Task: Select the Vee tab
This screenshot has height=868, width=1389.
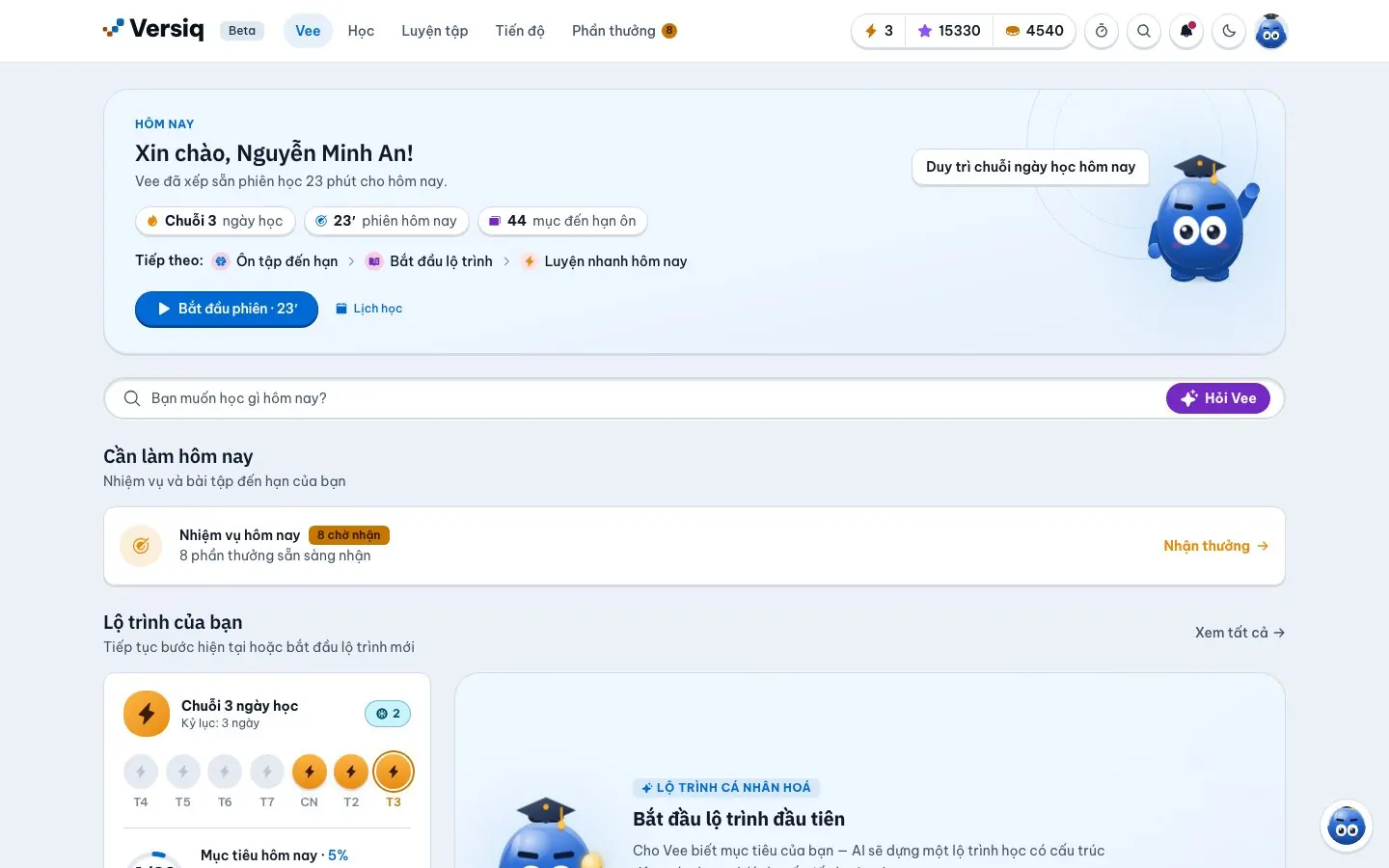Action: click(x=308, y=31)
